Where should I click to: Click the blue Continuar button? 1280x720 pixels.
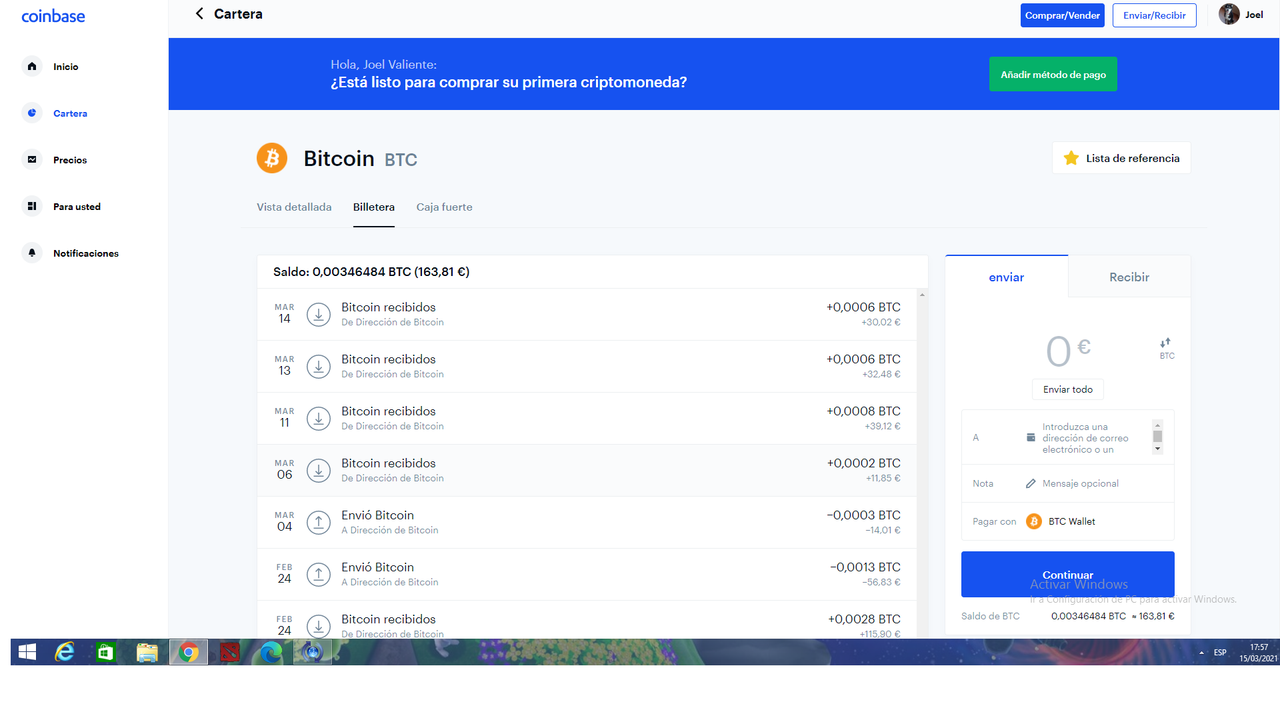[1068, 574]
